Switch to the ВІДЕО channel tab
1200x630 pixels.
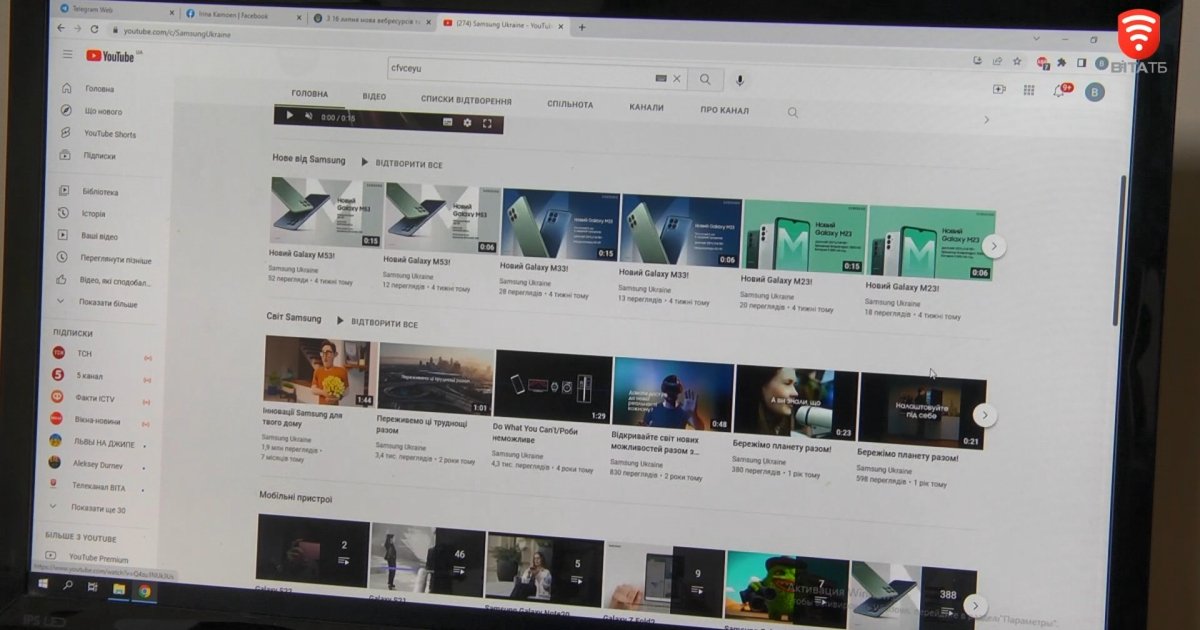[x=374, y=97]
